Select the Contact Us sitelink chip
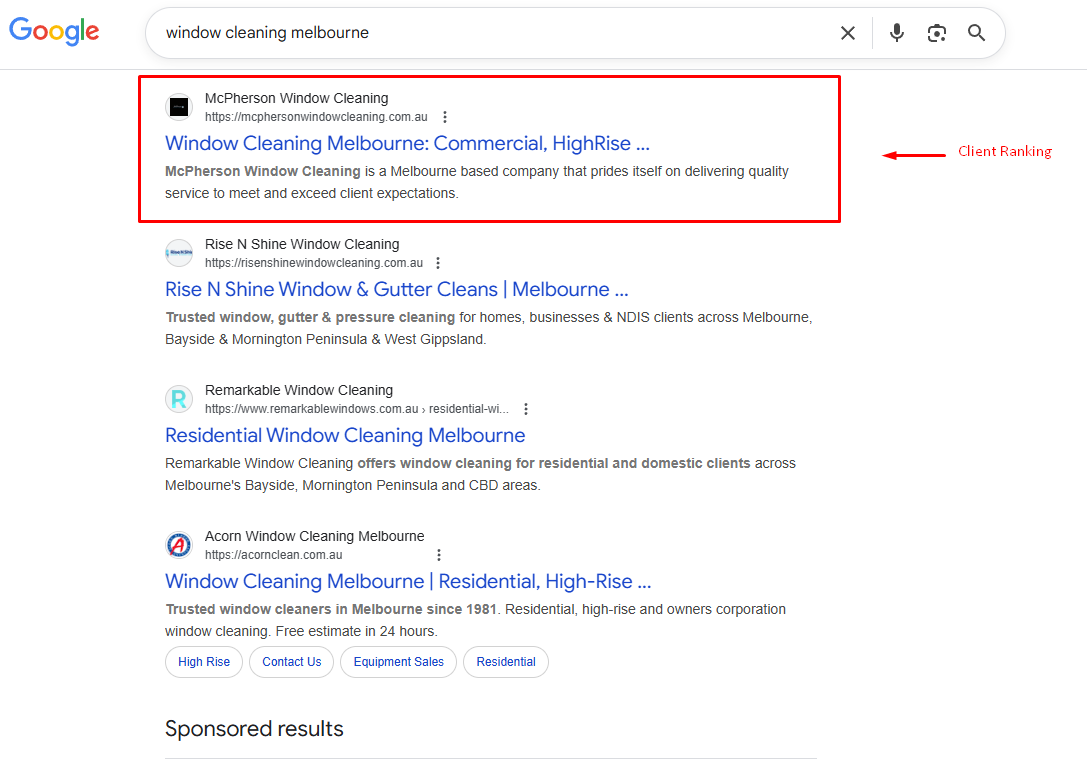Viewport: 1087px width, 762px height. [291, 662]
